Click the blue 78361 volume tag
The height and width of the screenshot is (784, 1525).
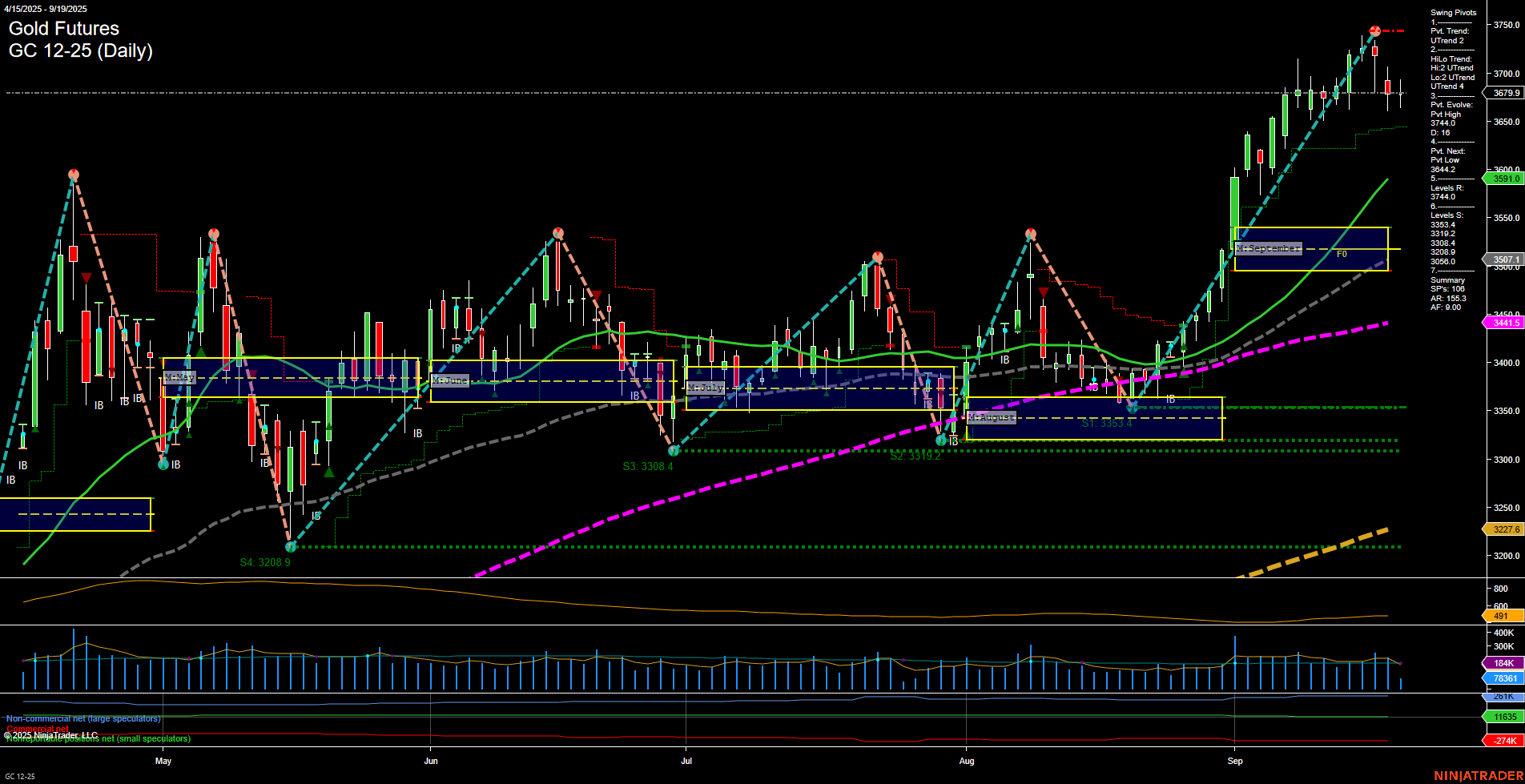coord(1505,678)
